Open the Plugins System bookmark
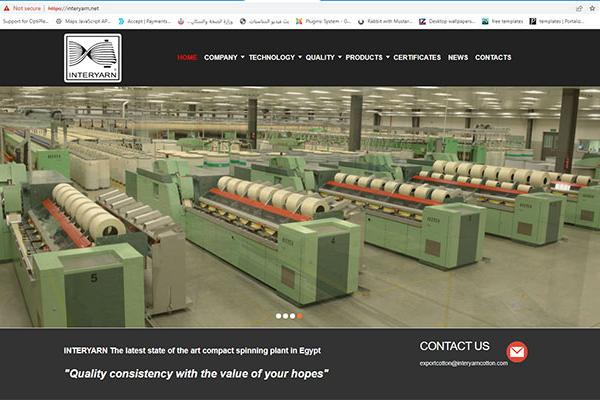The width and height of the screenshot is (600, 400). click(x=323, y=21)
